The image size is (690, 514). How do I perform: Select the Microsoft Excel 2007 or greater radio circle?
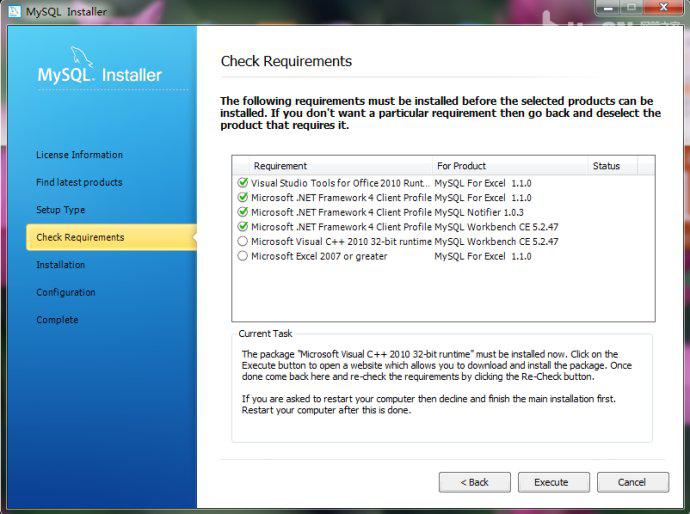242,256
